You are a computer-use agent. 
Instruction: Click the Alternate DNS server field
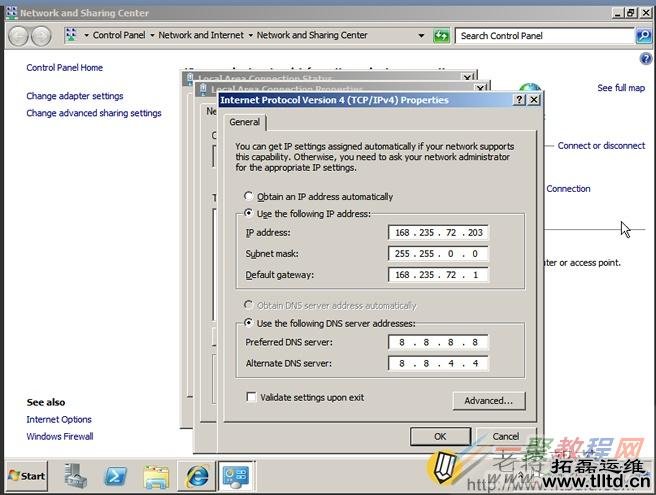pos(438,363)
